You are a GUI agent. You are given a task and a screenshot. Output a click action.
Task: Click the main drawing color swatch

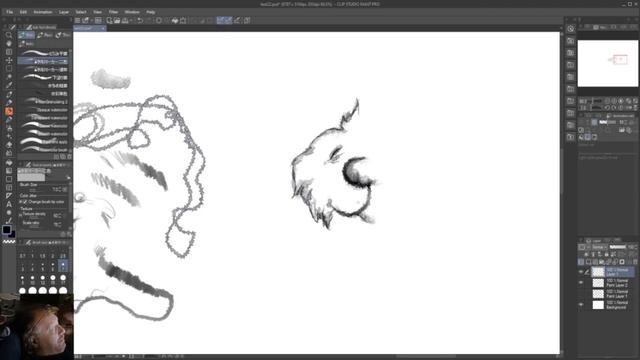tap(6, 230)
